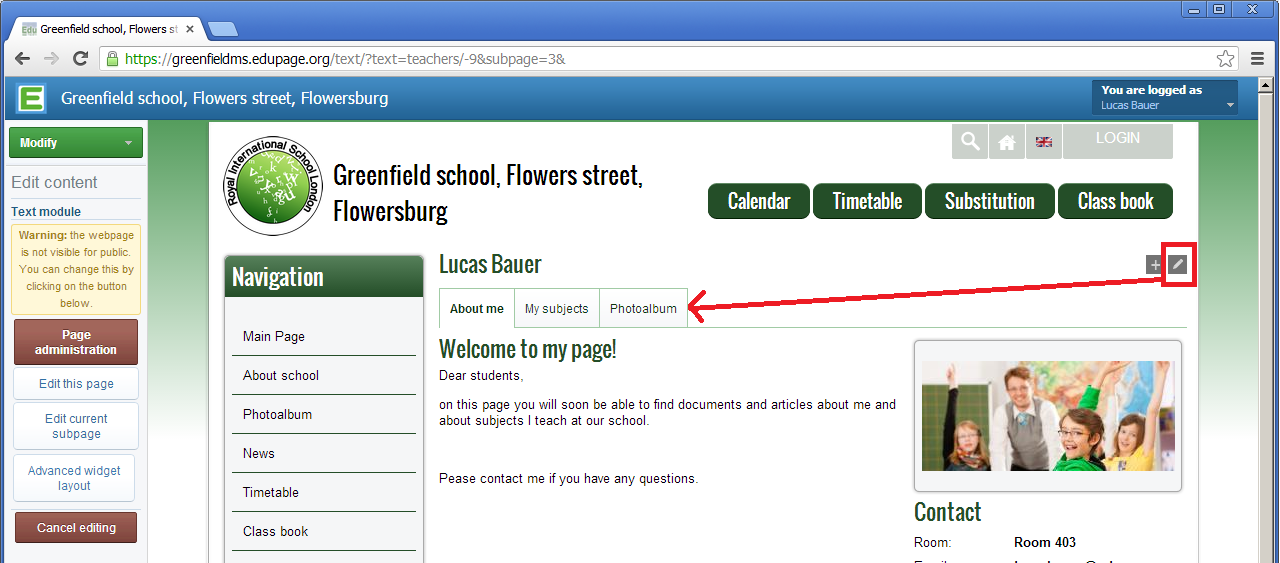Reload the page with the refresh icon
Screen dimensions: 1280x563
coord(81,59)
